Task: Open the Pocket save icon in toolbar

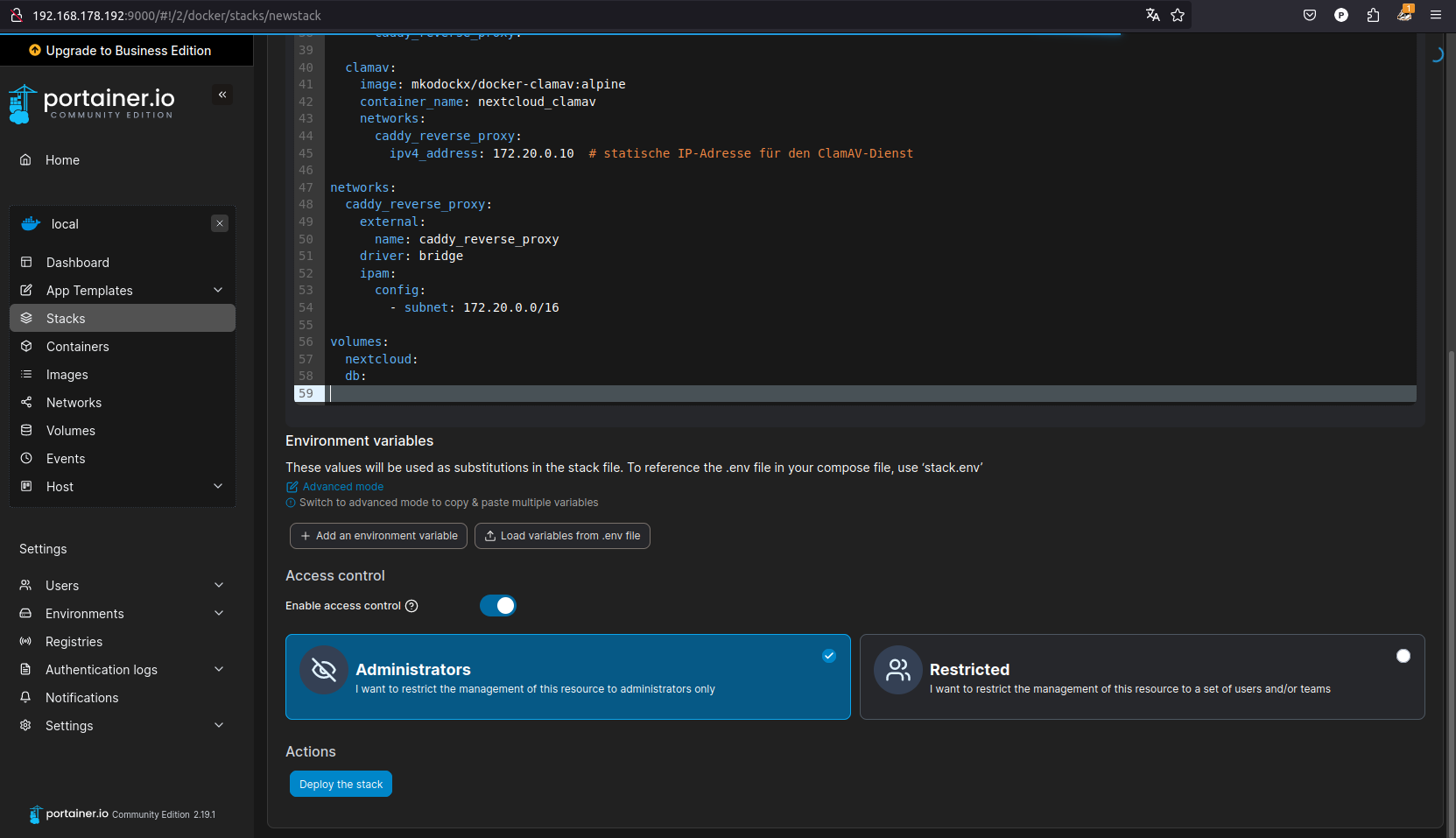Action: (1310, 15)
